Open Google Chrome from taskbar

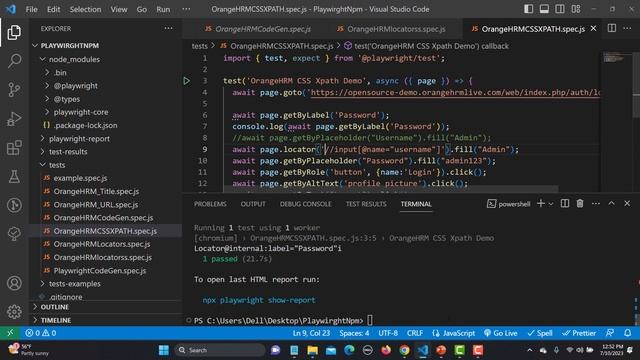pos(404,350)
